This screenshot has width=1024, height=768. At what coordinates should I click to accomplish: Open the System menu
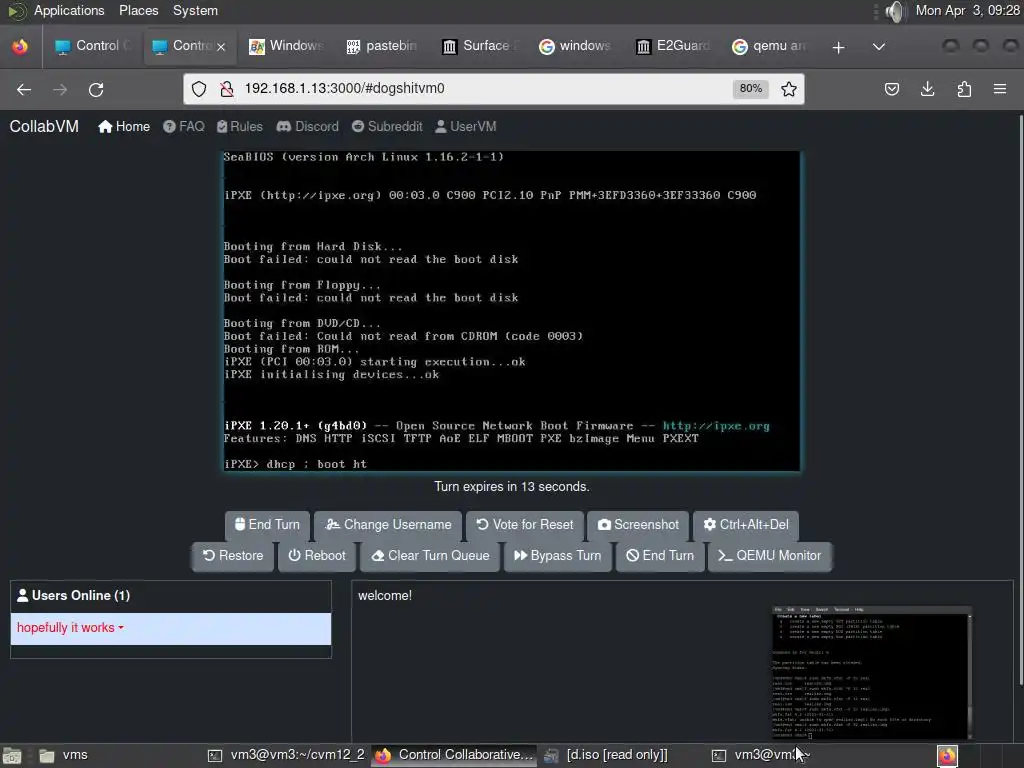(195, 10)
